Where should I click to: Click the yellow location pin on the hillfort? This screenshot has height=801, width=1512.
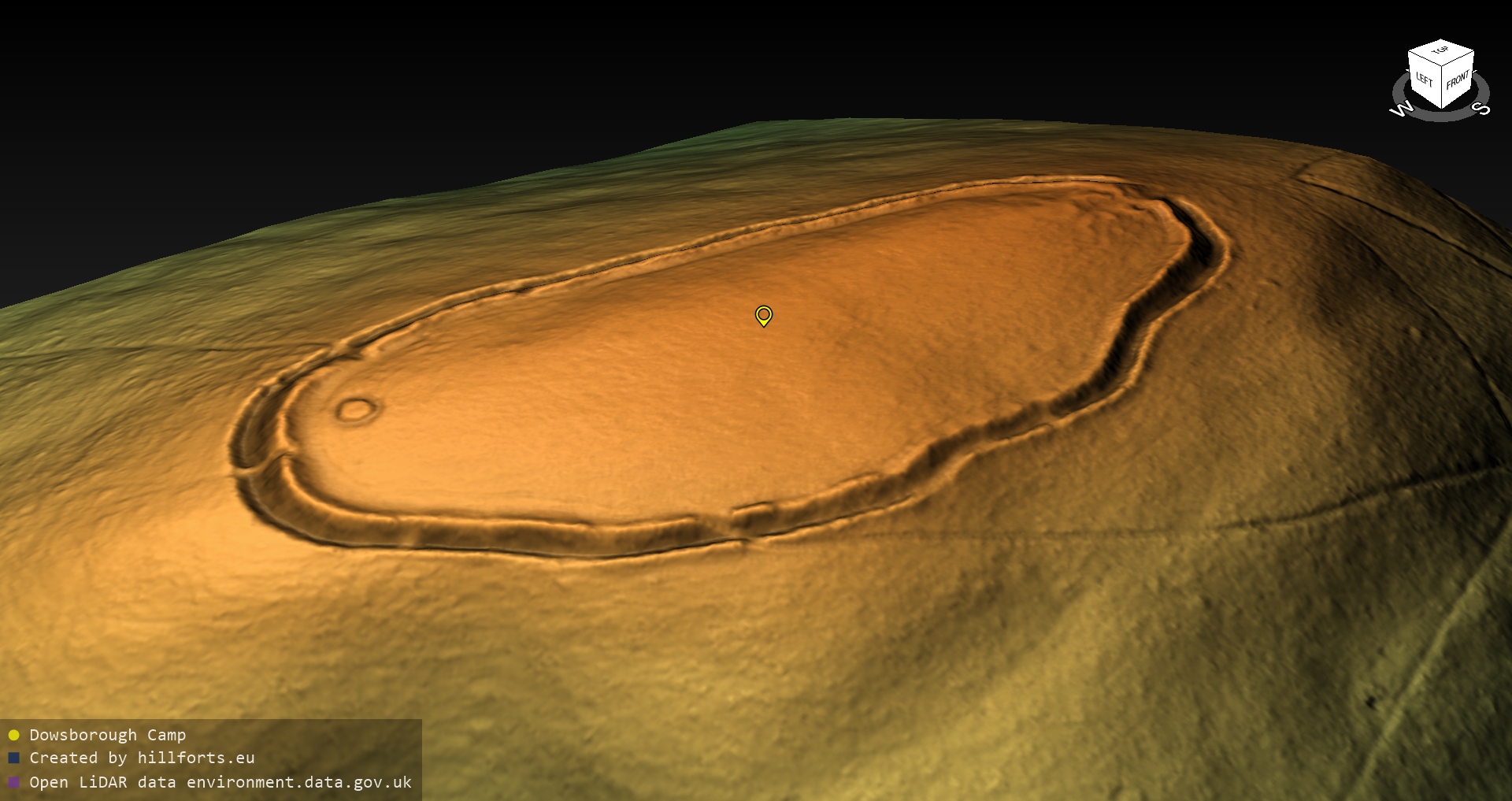[x=763, y=315]
